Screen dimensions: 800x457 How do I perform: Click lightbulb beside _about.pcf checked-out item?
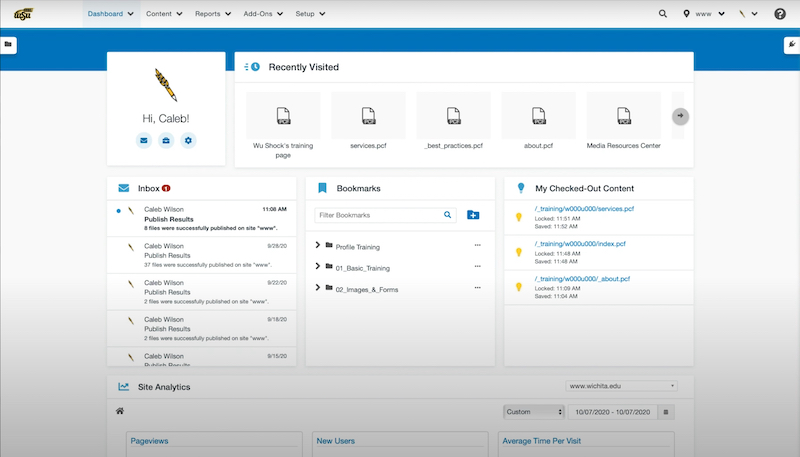click(519, 287)
